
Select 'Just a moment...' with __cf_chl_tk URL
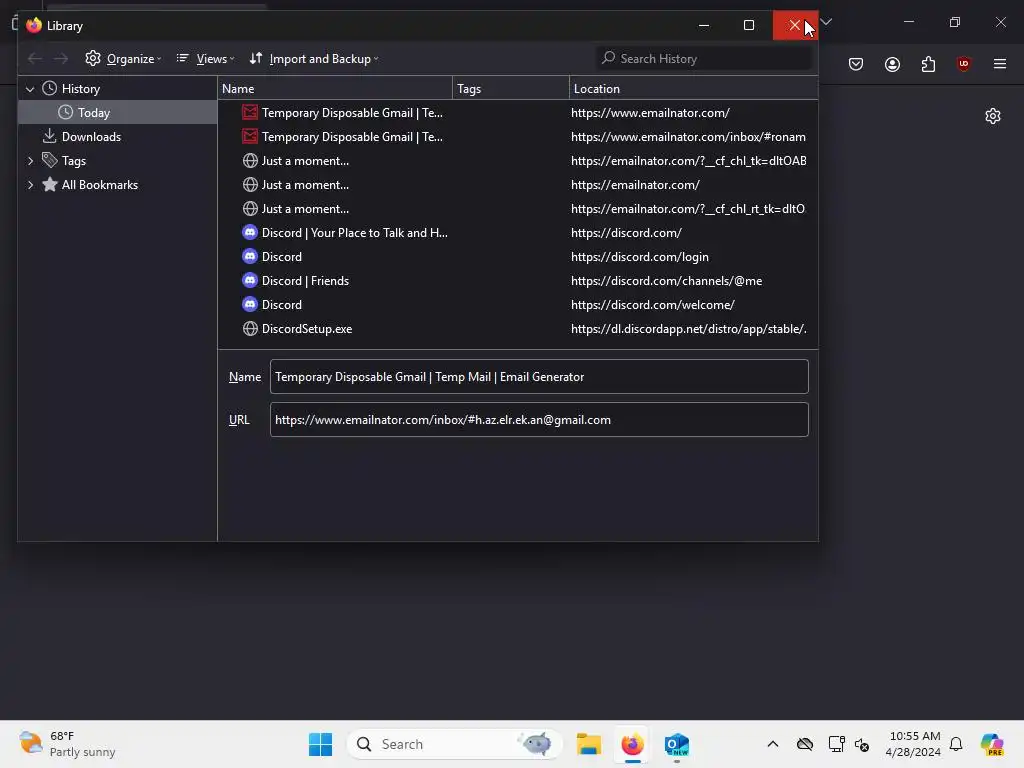518,161
